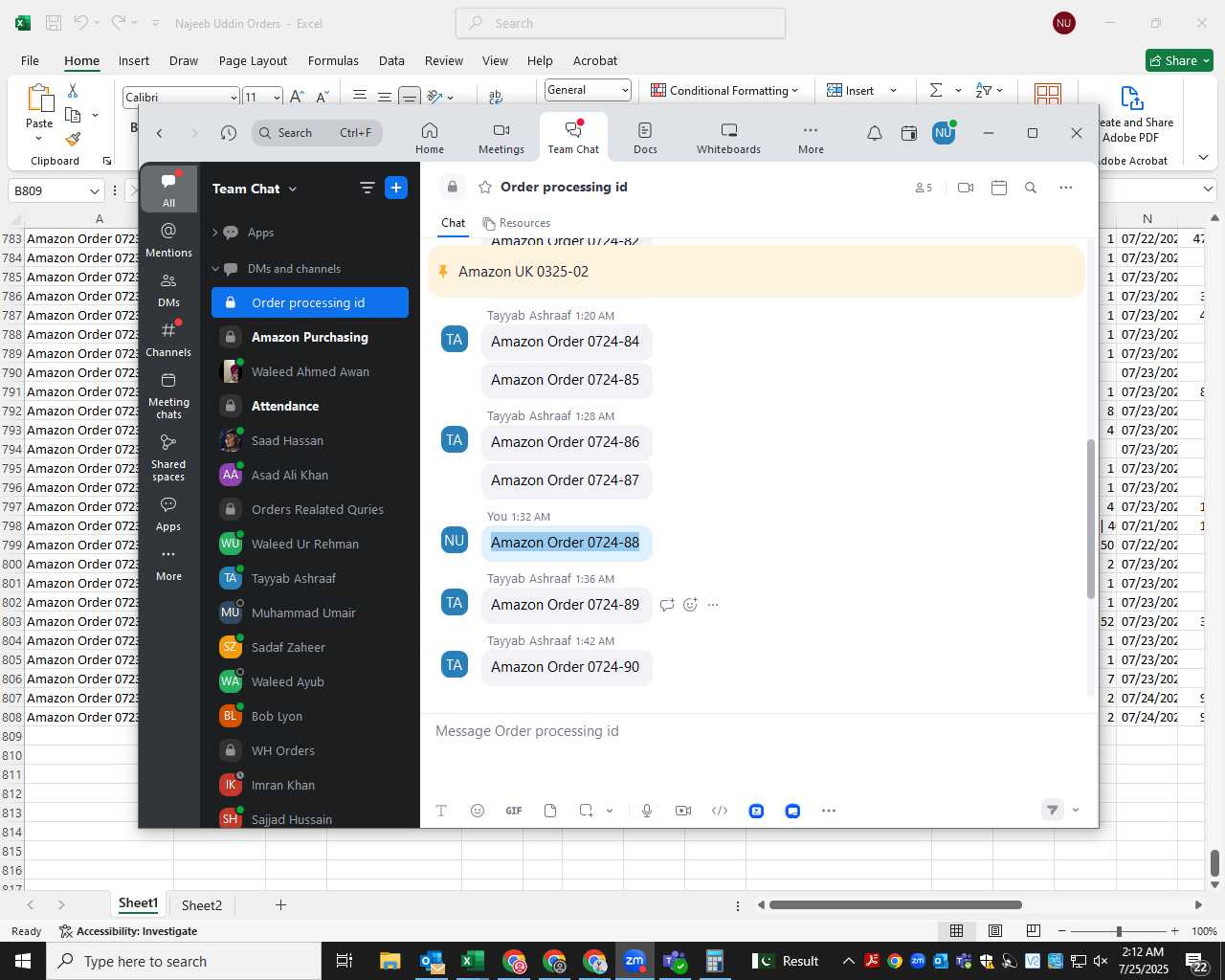This screenshot has width=1225, height=980.
Task: Open Amazon Purchasing channel
Action: pos(310,337)
